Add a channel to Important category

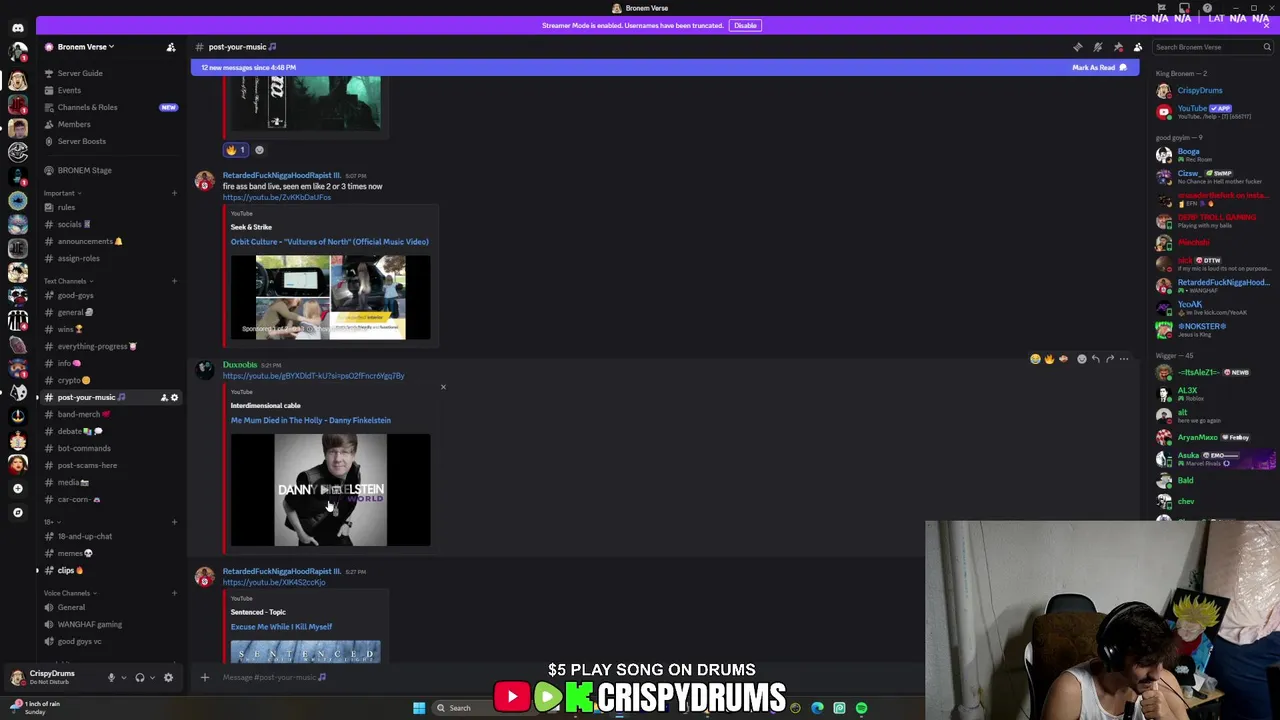coord(174,193)
